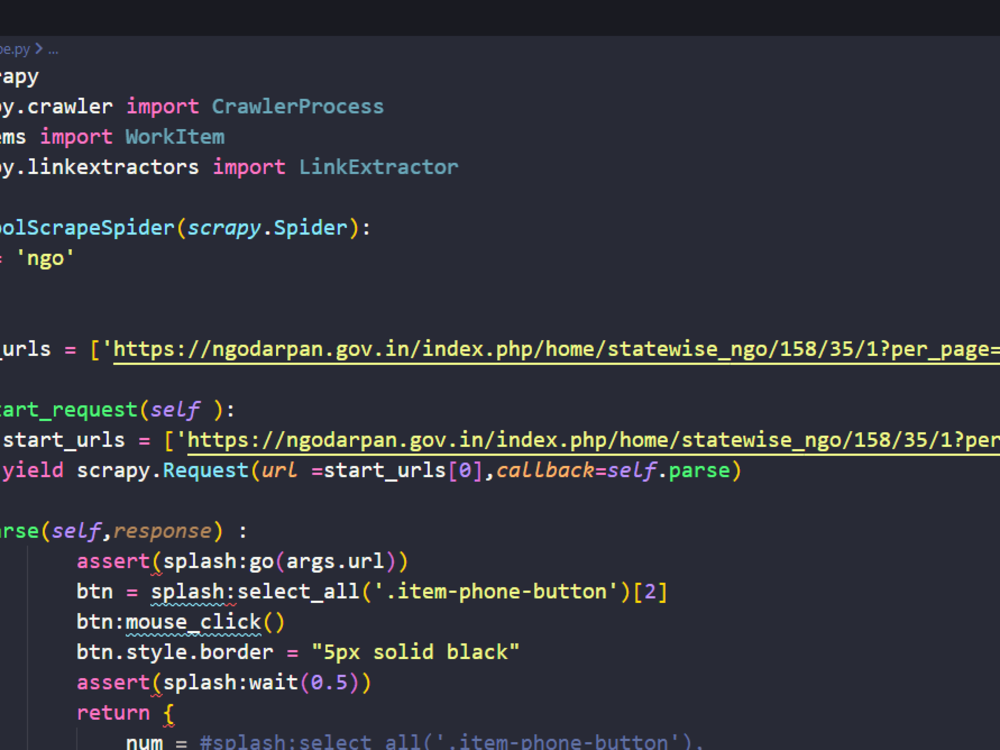Click 'Request' in scrapy.Request
Viewport: 1000px width, 750px height.
(x=205, y=471)
